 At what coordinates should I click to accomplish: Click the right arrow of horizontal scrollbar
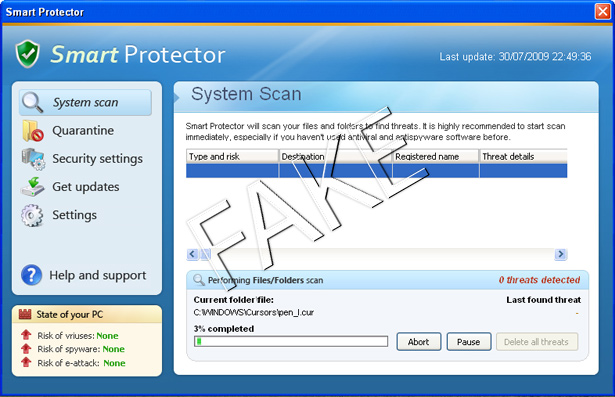pyautogui.click(x=560, y=254)
